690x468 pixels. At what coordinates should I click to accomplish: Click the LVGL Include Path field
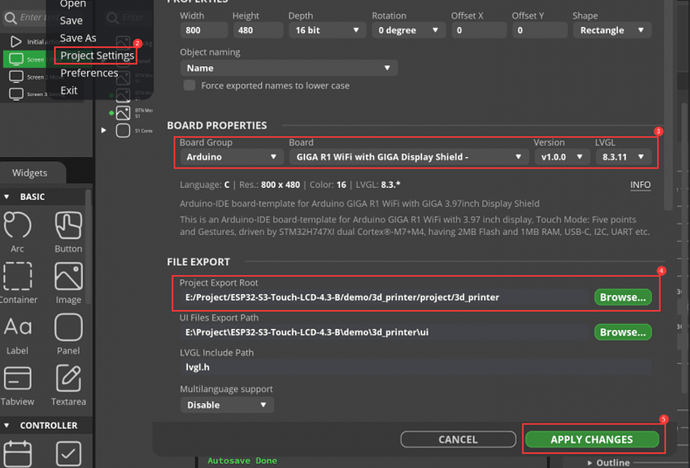click(x=415, y=367)
